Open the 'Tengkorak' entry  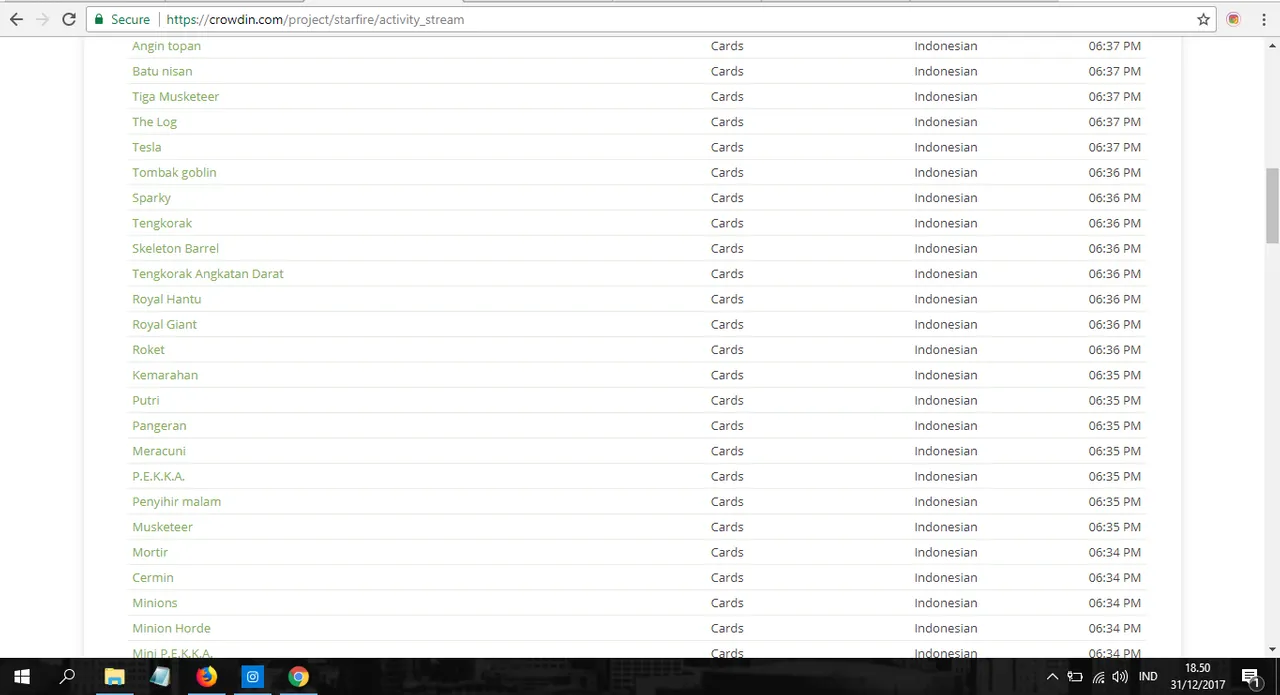click(x=162, y=223)
